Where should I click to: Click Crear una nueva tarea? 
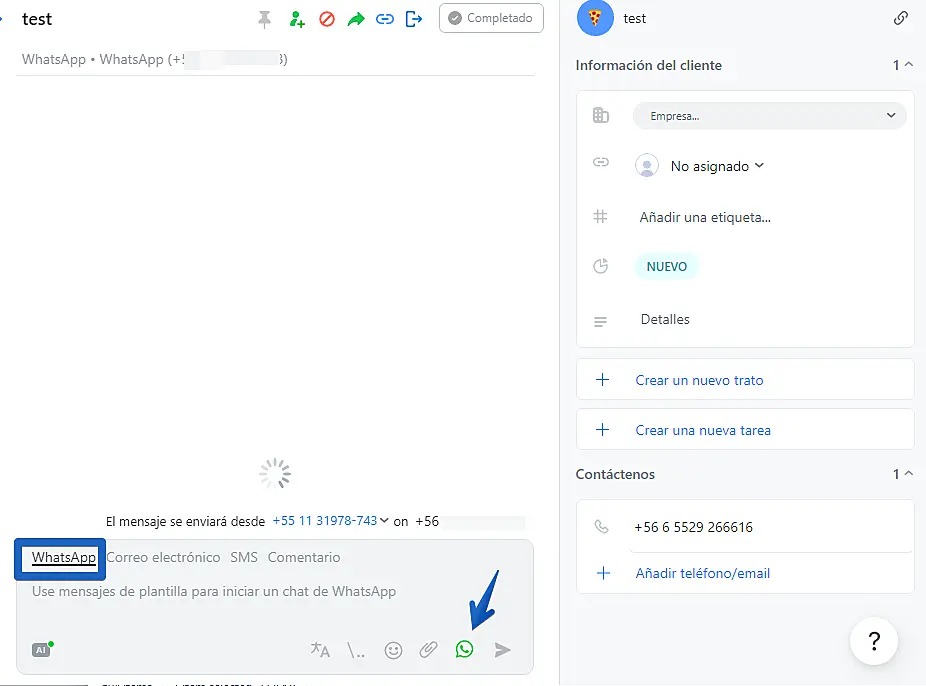[x=703, y=430]
